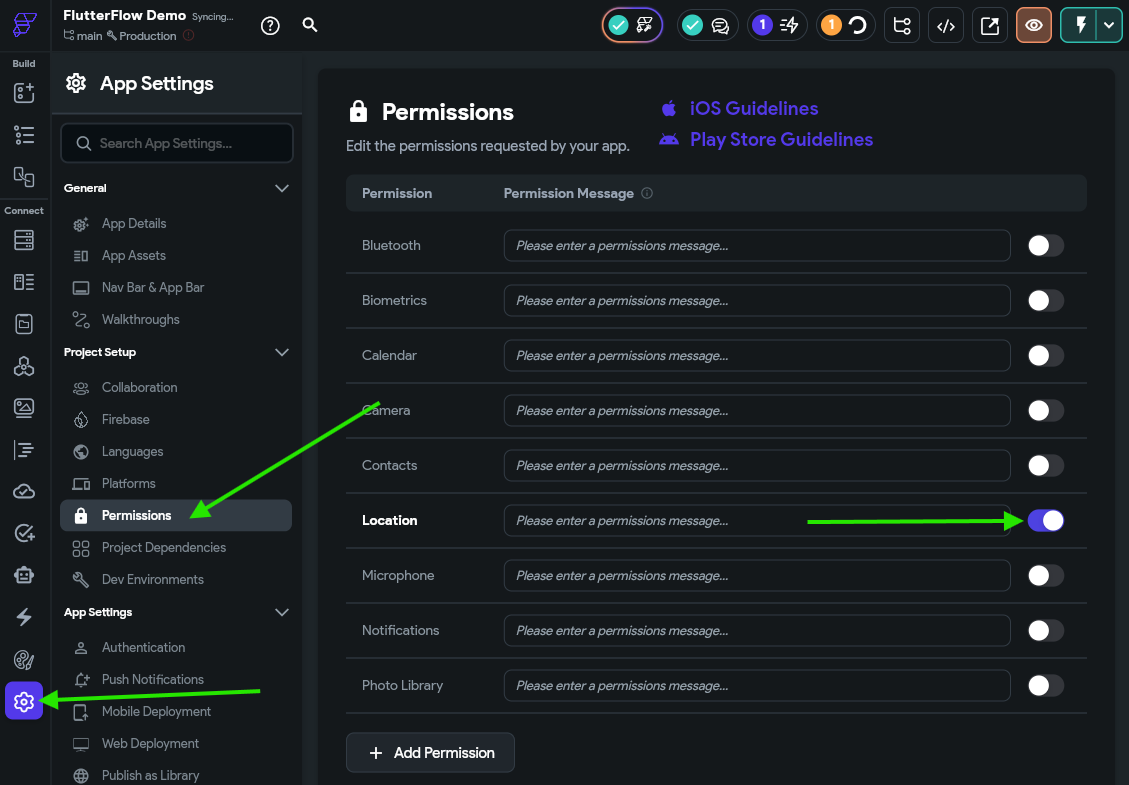
Task: Open the Storyboard icon in sidebar
Action: click(24, 176)
